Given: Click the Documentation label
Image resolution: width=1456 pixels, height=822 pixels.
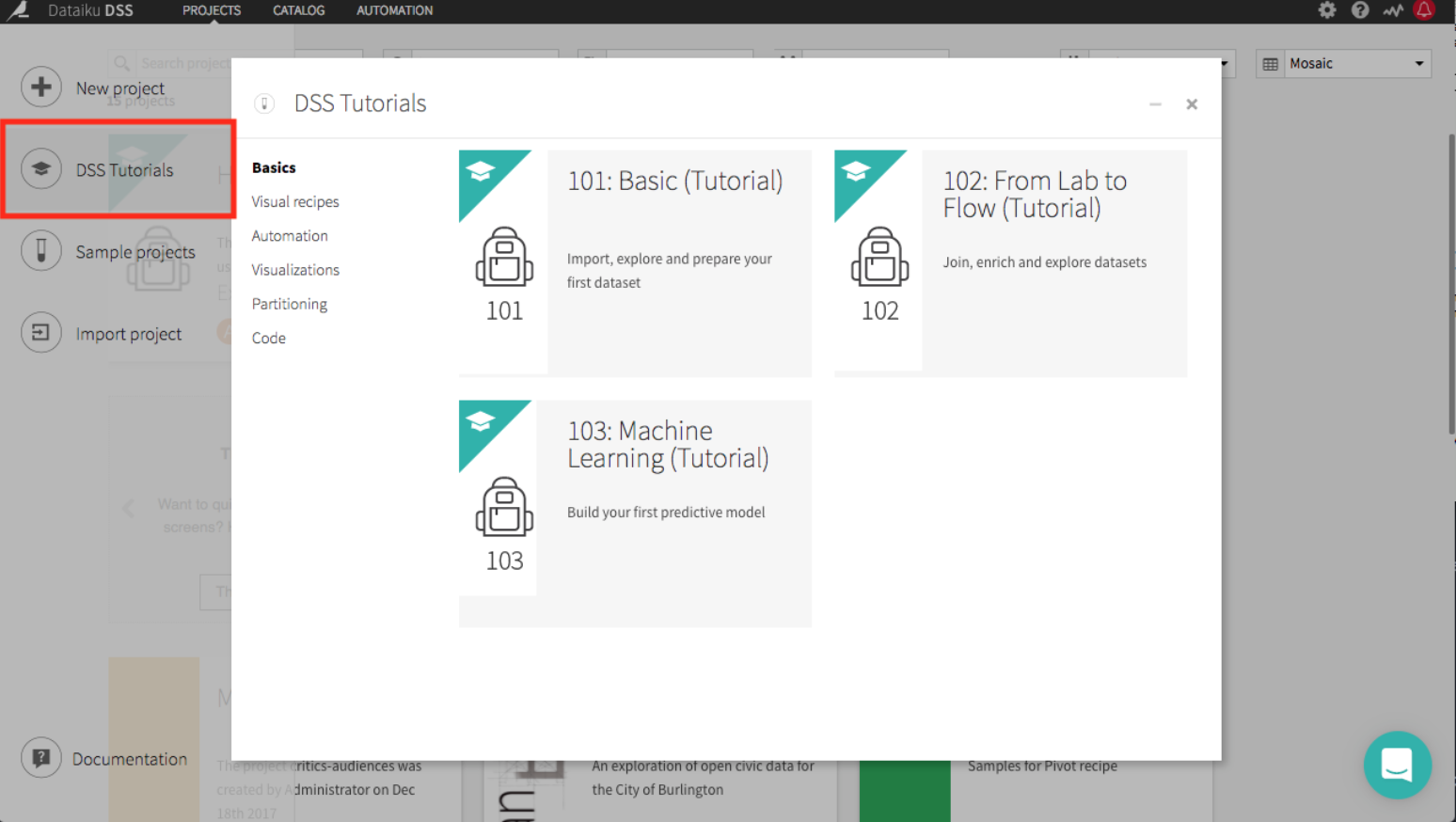Looking at the screenshot, I should coord(130,759).
